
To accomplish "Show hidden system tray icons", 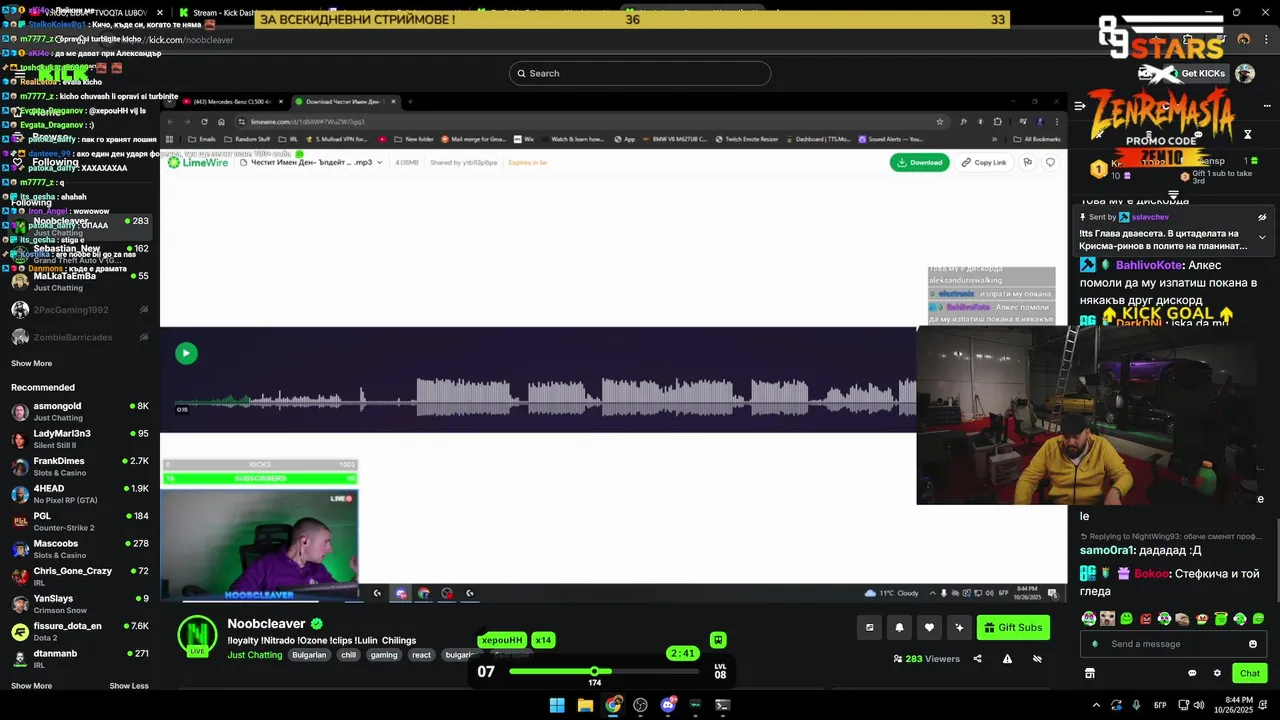I will point(1096,705).
